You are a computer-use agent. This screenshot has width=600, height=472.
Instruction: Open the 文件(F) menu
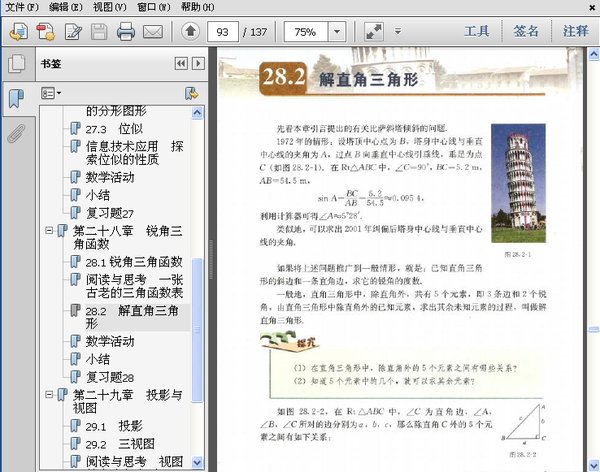tap(22, 7)
